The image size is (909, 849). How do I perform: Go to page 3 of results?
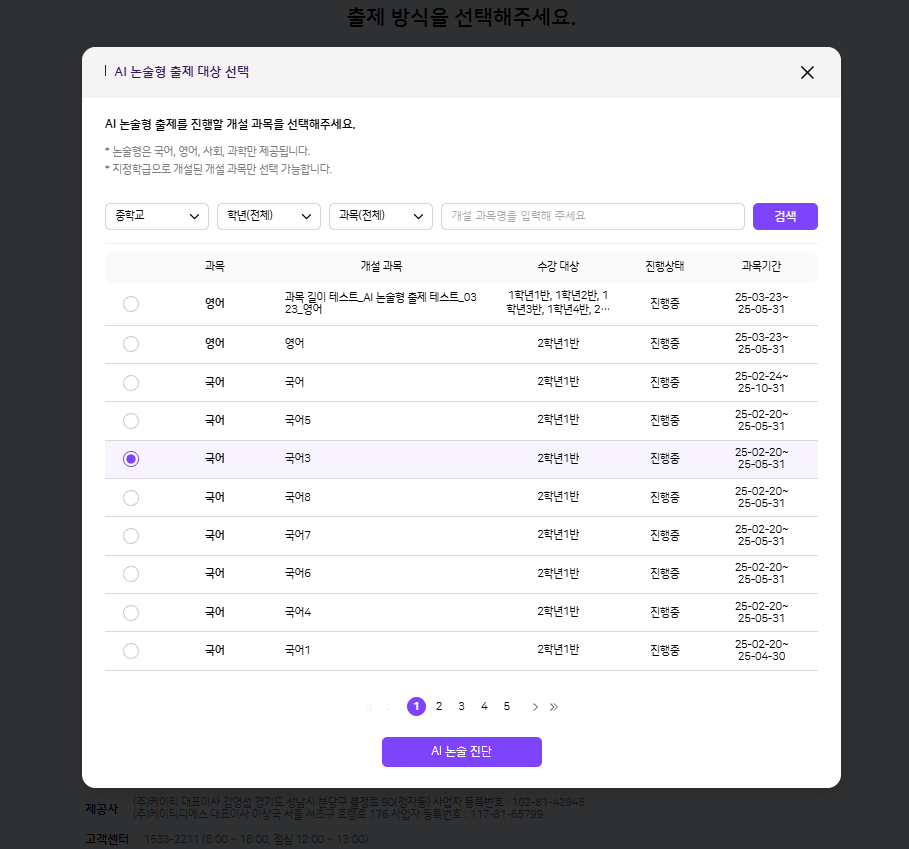(x=461, y=707)
